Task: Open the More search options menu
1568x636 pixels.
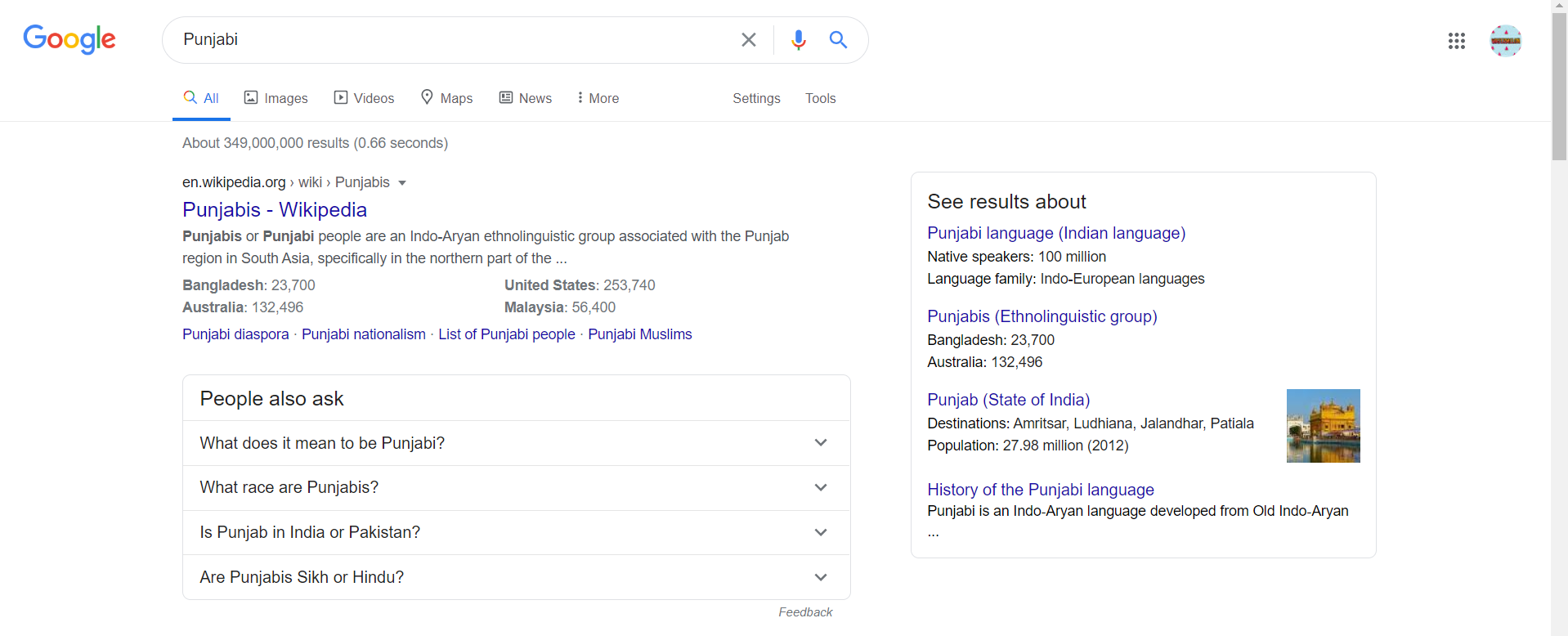Action: click(x=598, y=98)
